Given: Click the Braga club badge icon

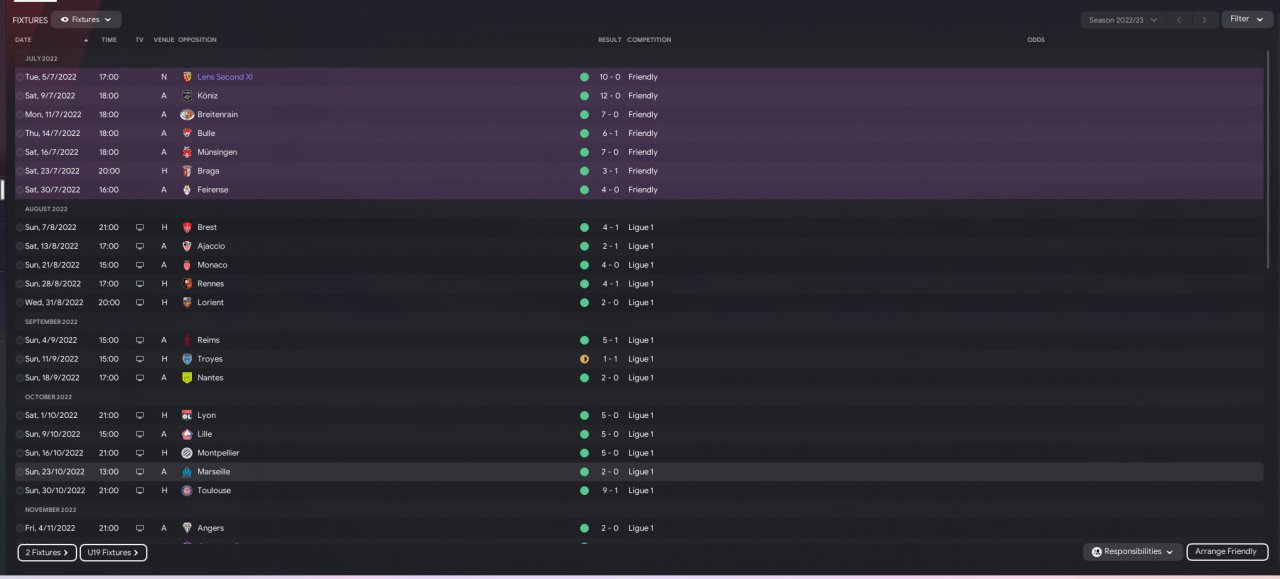Looking at the screenshot, I should point(187,171).
